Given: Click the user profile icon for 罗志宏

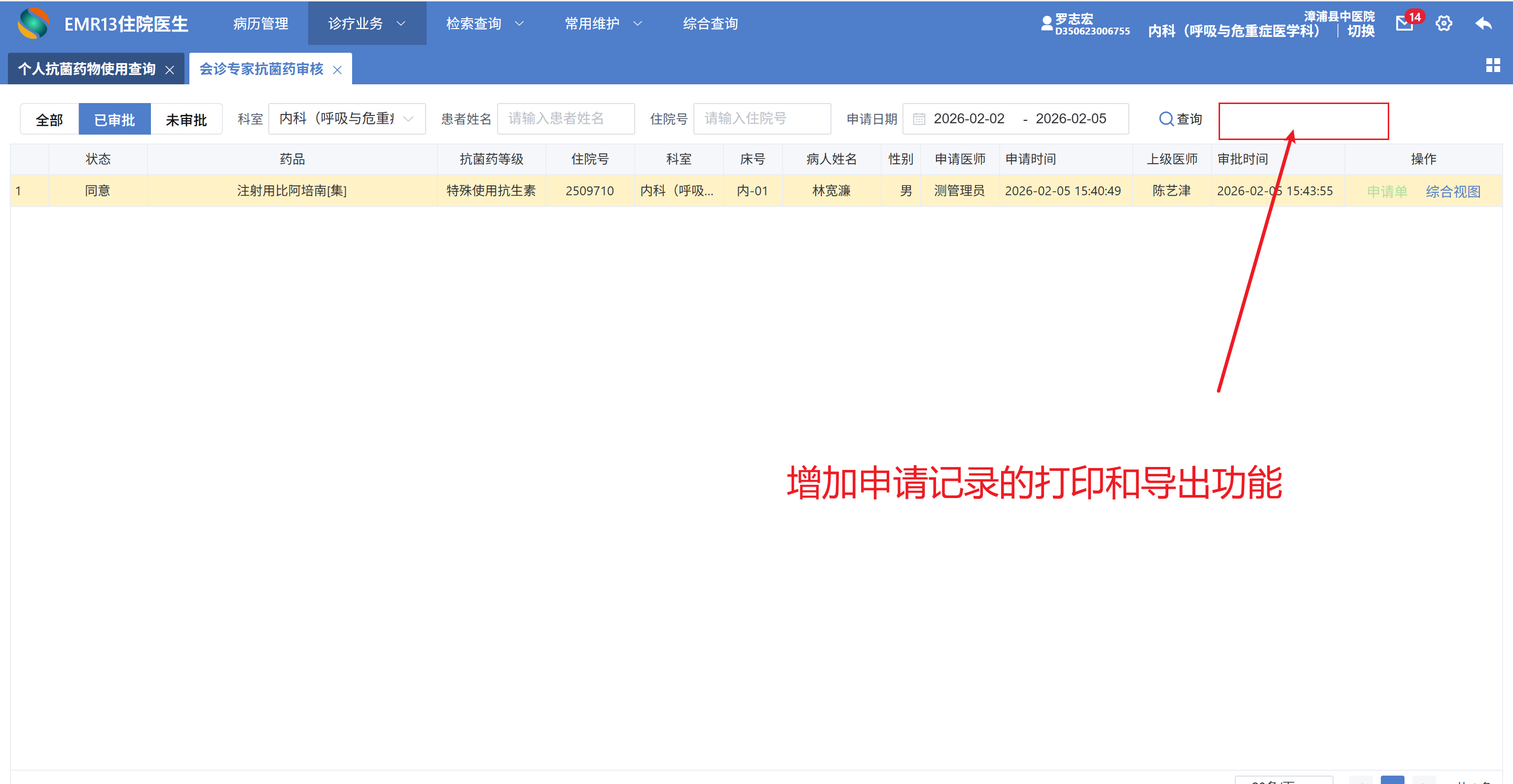Looking at the screenshot, I should tap(1046, 24).
